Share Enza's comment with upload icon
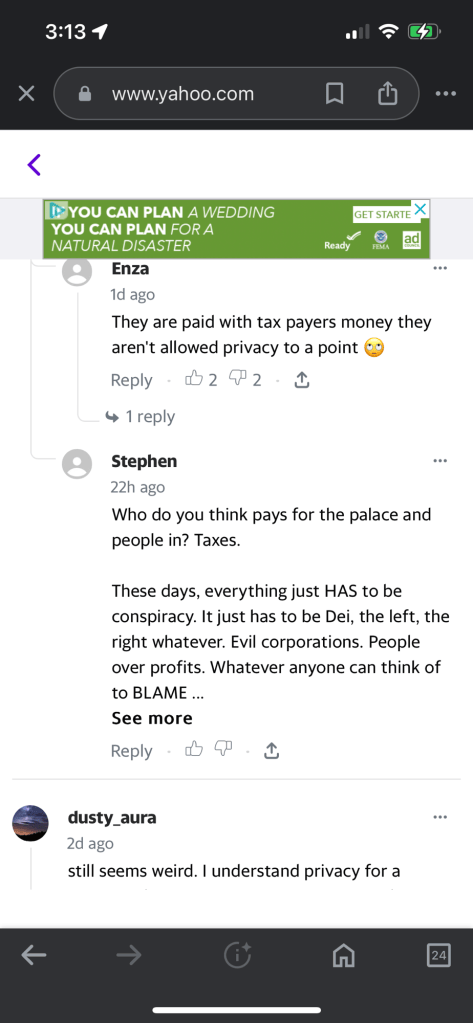Viewport: 473px width, 1023px height. click(301, 380)
